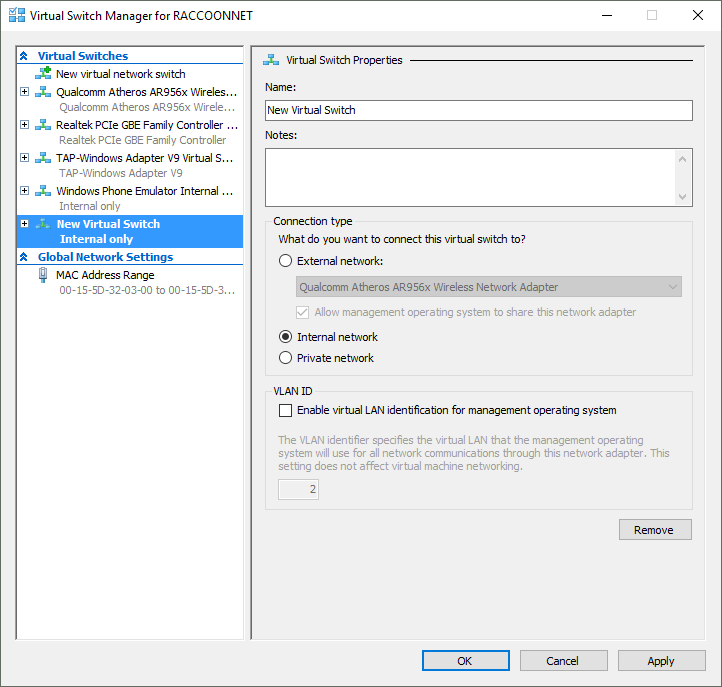Select the External network radio button
722x687 pixels.
pyautogui.click(x=285, y=261)
